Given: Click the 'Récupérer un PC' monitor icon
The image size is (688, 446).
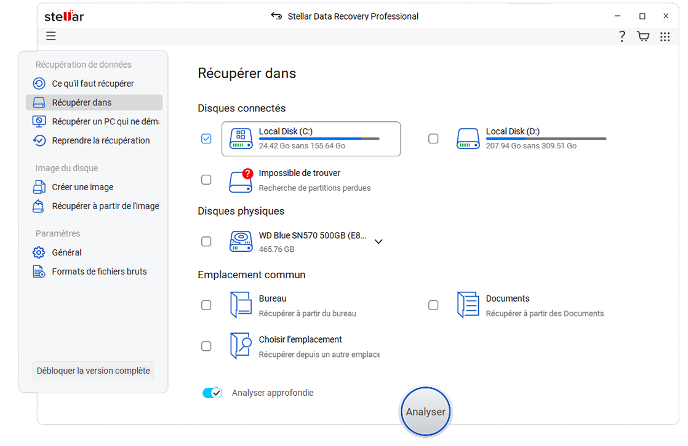Looking at the screenshot, I should [x=39, y=121].
